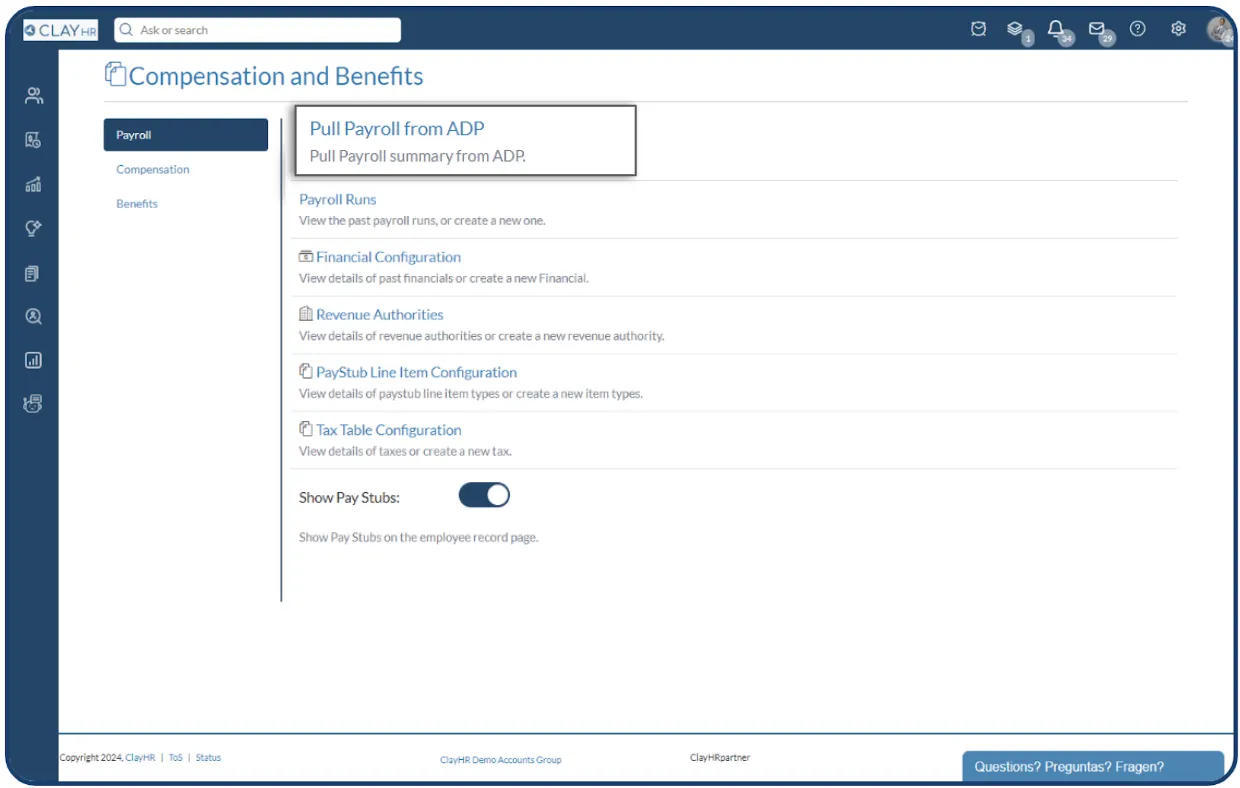This screenshot has height=788, width=1240.
Task: Click the Ask or search field
Action: tap(258, 30)
